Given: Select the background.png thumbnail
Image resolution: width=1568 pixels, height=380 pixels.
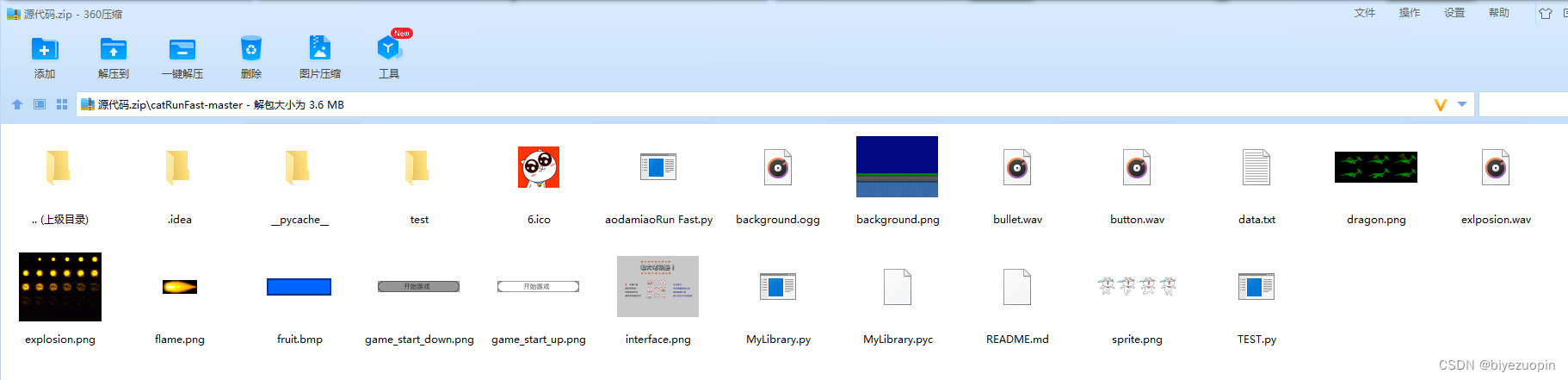Looking at the screenshot, I should [897, 166].
